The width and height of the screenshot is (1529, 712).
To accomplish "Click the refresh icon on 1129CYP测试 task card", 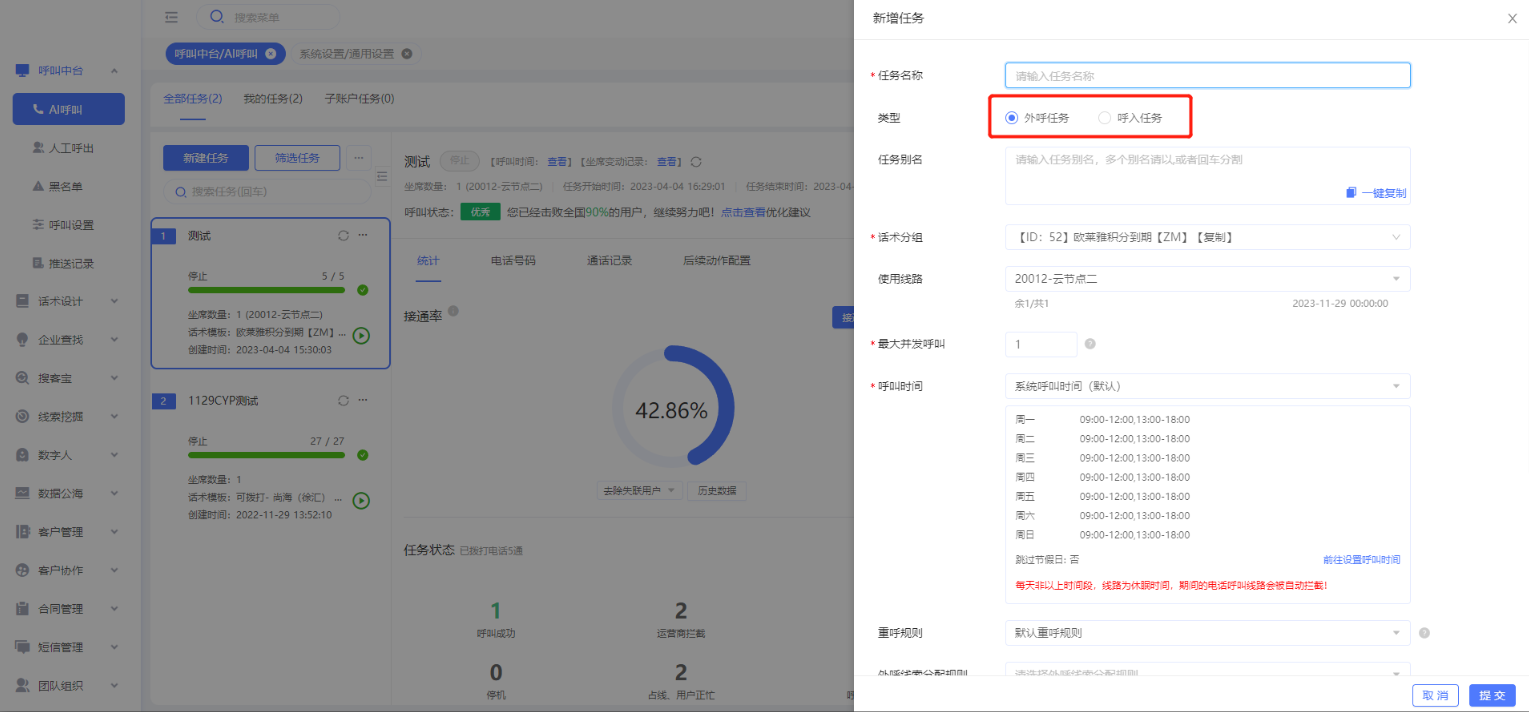I will click(343, 401).
